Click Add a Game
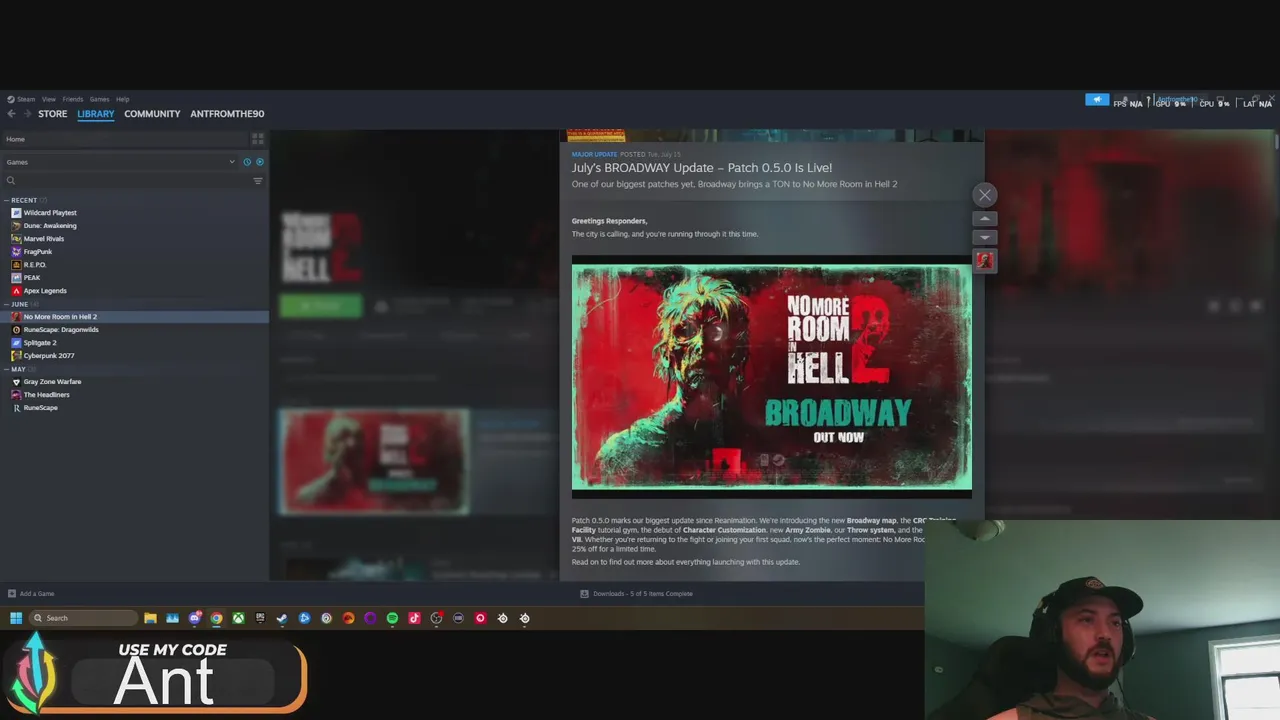Screen dimensions: 1280x720 click(x=31, y=594)
